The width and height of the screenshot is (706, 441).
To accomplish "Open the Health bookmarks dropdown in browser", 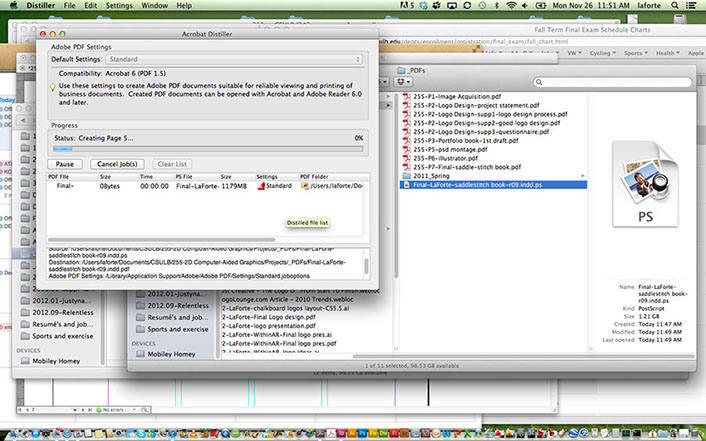I will coord(667,53).
